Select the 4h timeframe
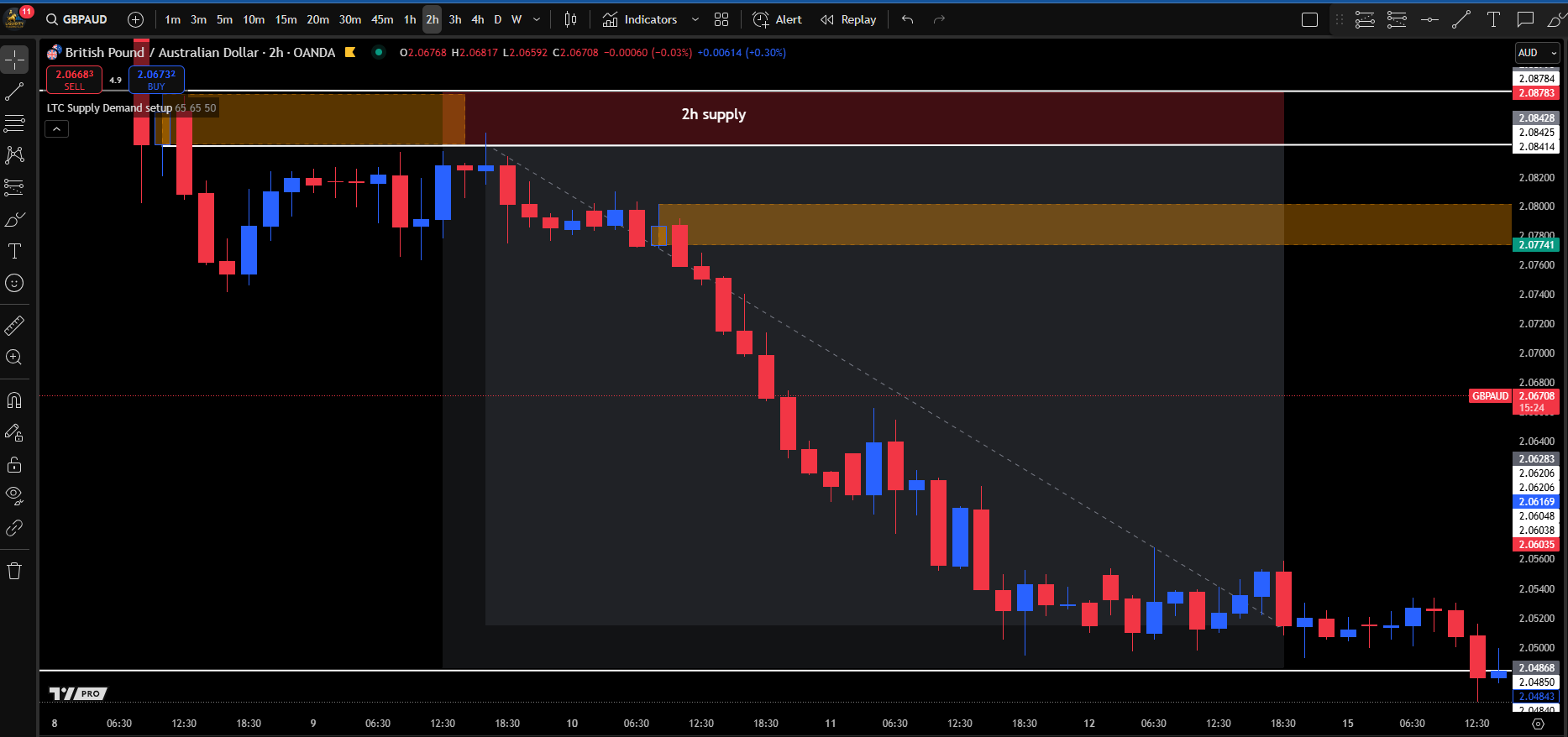The image size is (1568, 737). point(477,19)
